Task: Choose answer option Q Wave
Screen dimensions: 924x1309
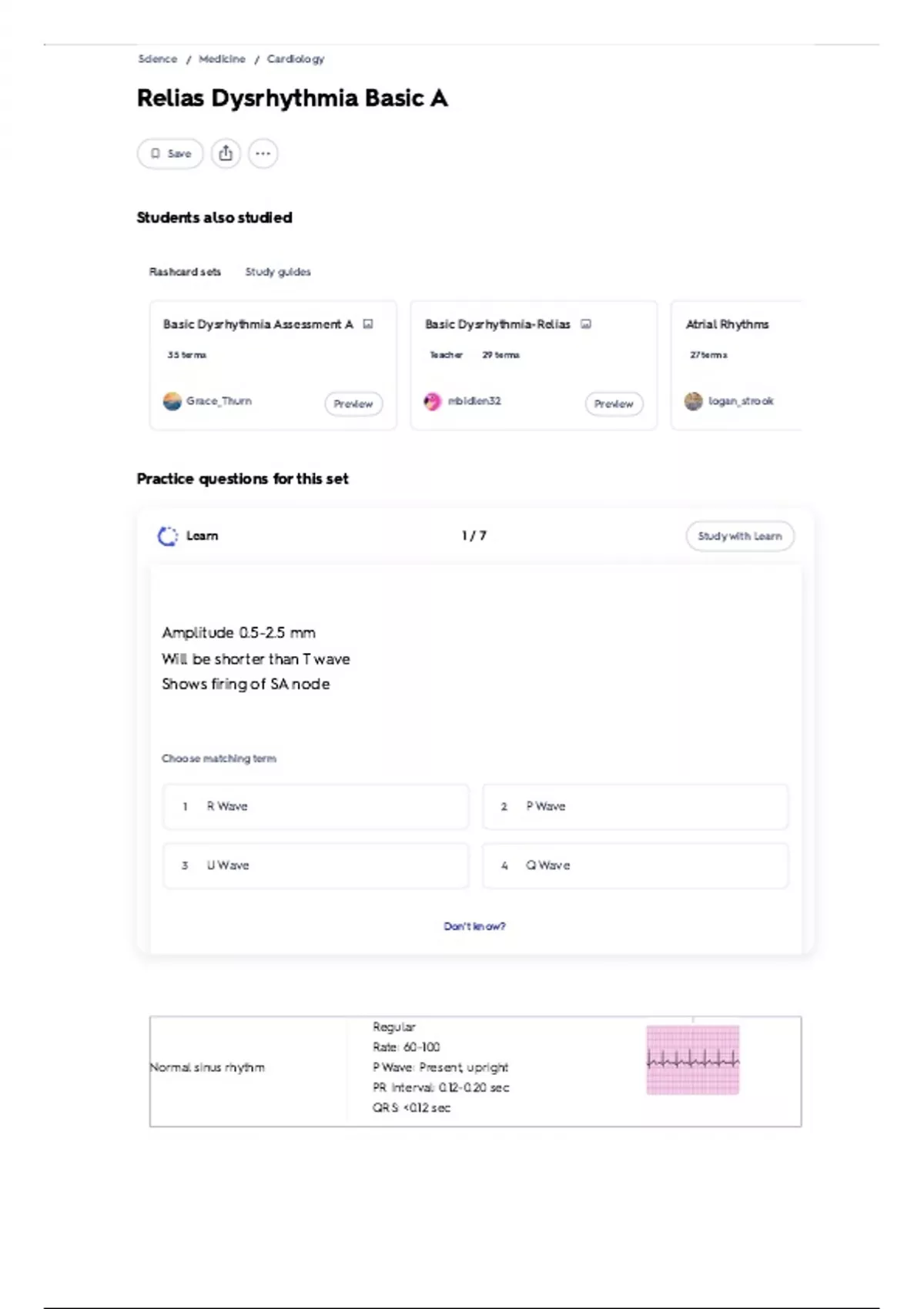Action: [635, 865]
